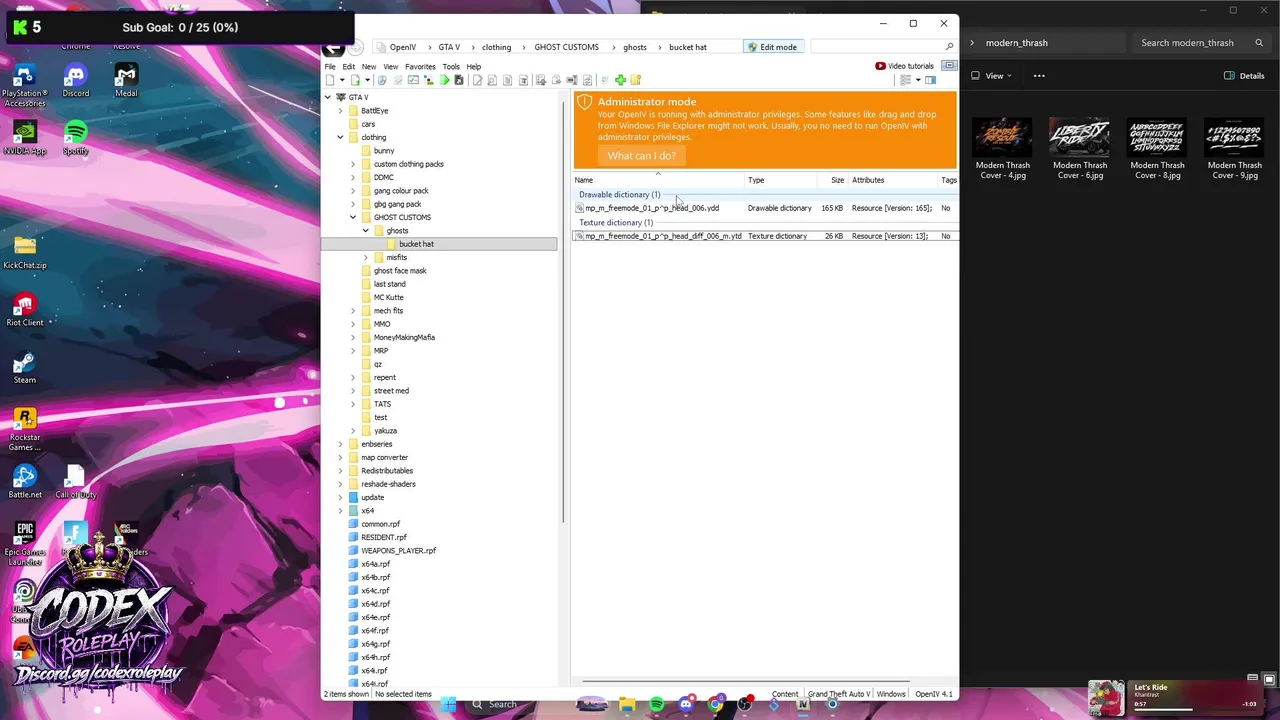Click the Grand Theft Auto V status entry

click(839, 694)
